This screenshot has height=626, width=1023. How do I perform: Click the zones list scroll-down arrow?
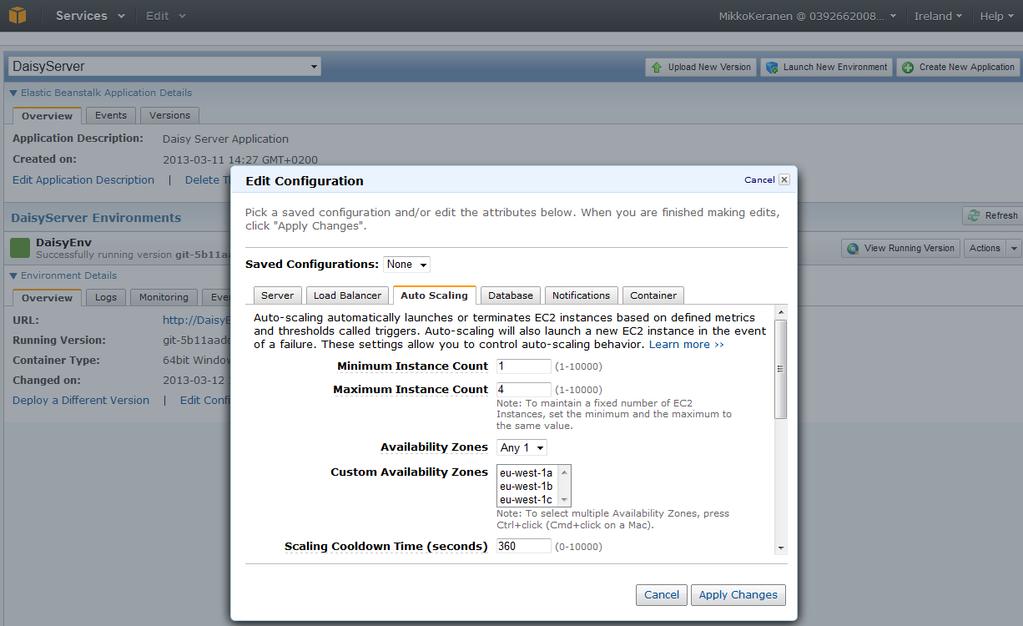565,500
